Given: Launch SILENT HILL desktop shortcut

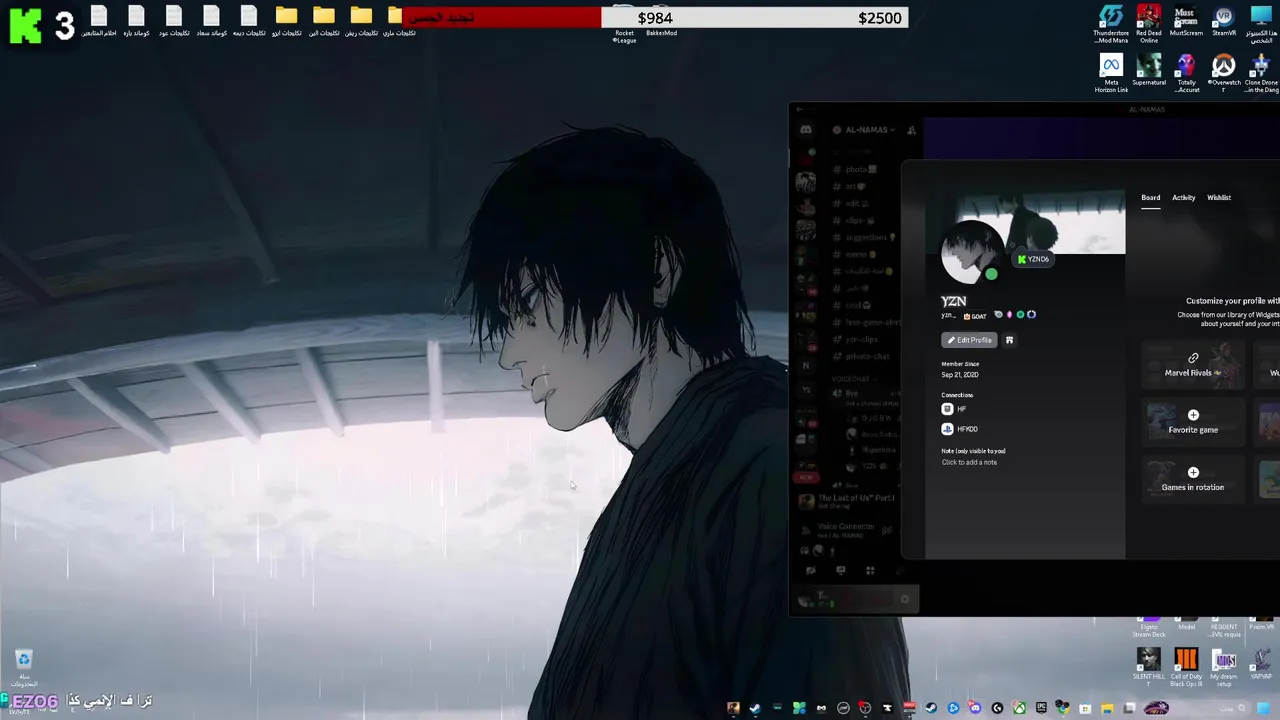Looking at the screenshot, I should (1148, 667).
